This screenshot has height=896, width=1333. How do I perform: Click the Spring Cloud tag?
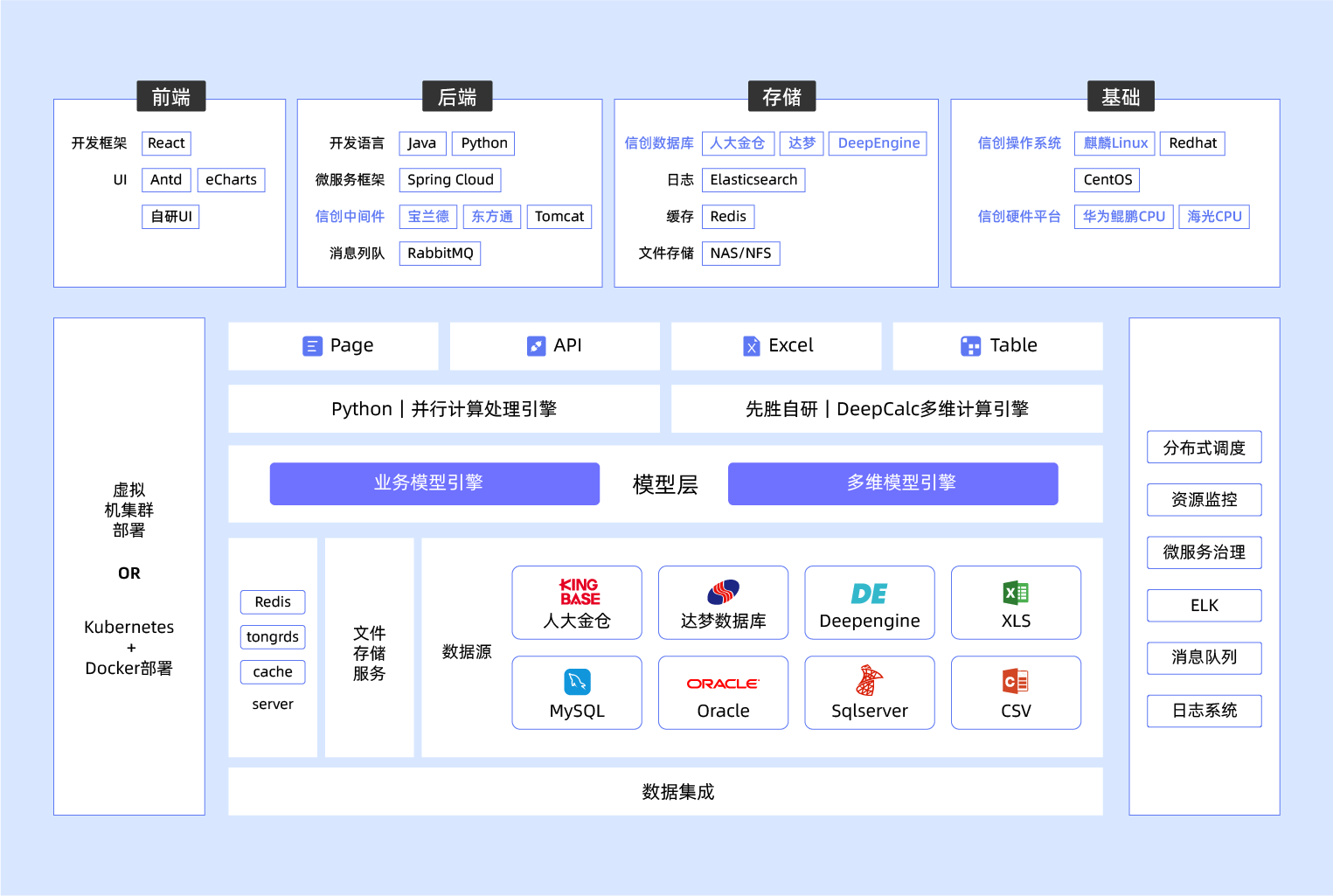click(x=450, y=180)
